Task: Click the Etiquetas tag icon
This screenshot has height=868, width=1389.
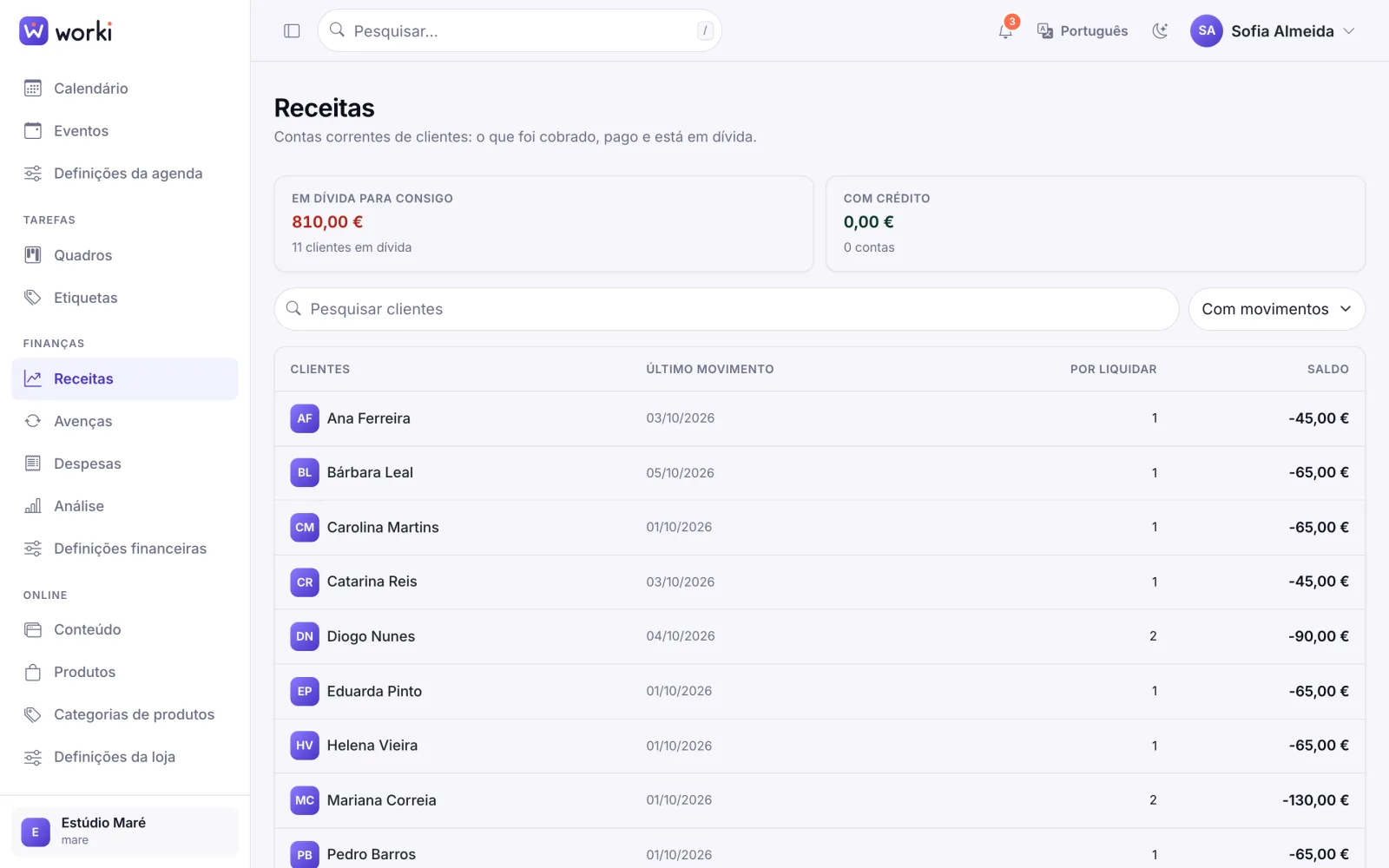Action: (x=33, y=298)
